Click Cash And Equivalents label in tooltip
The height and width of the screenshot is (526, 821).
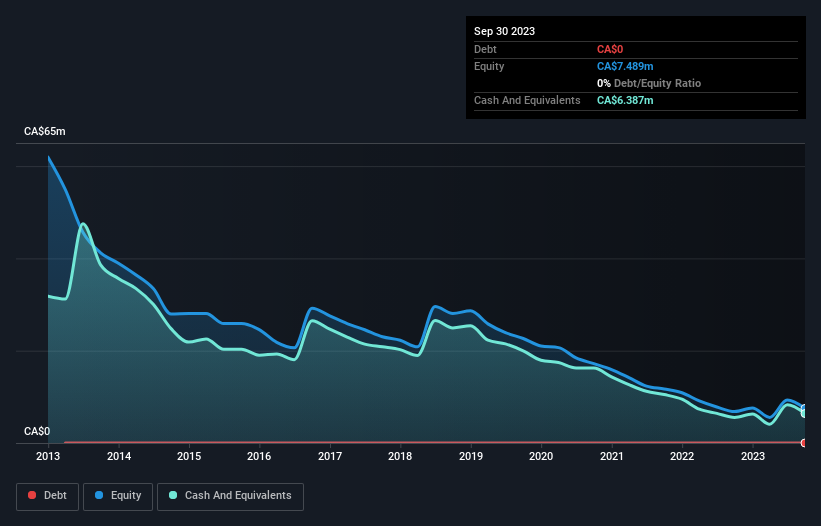coord(527,100)
